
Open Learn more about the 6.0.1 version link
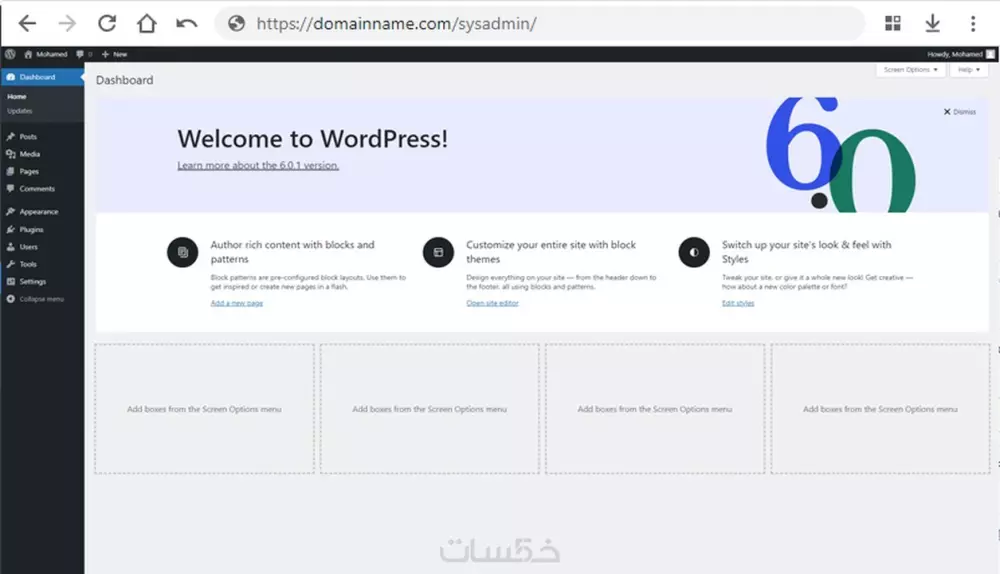tap(258, 165)
